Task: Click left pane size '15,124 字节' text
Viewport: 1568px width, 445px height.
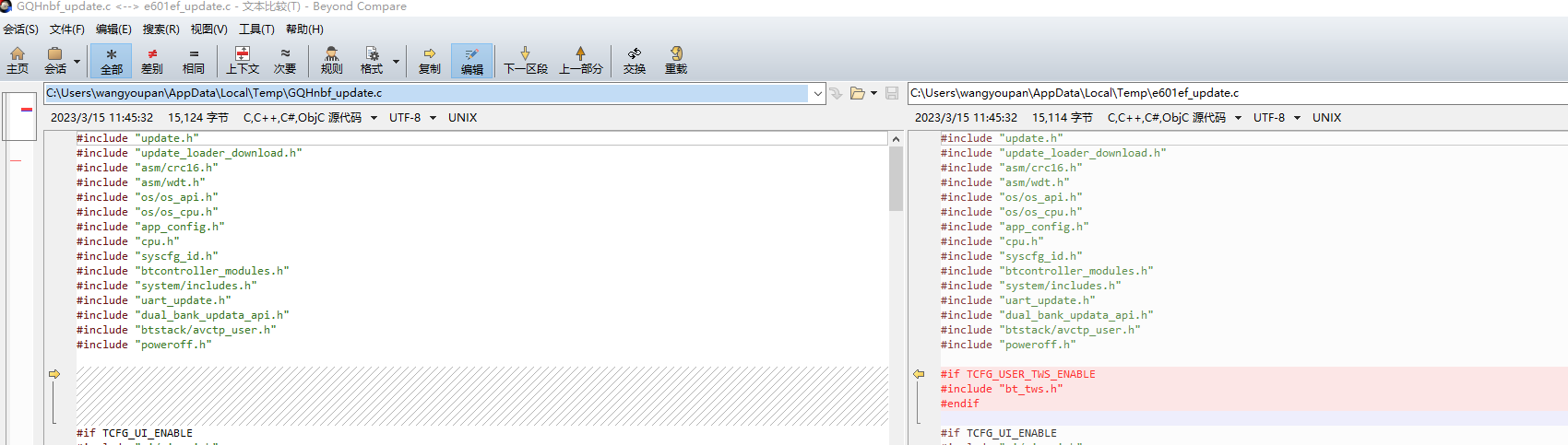Action: pos(198,118)
